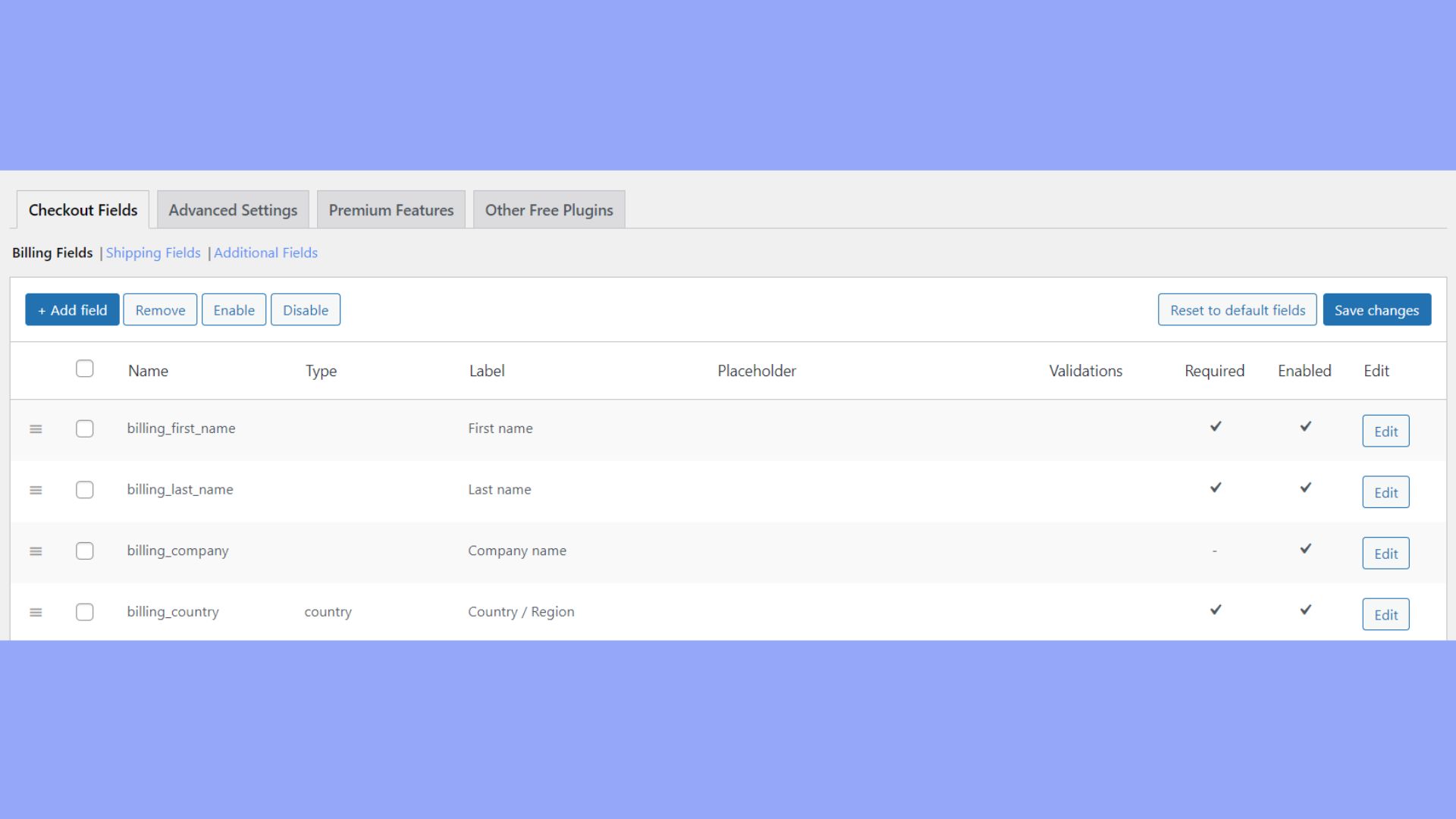Click the drag handle for billing_country row

[36, 612]
